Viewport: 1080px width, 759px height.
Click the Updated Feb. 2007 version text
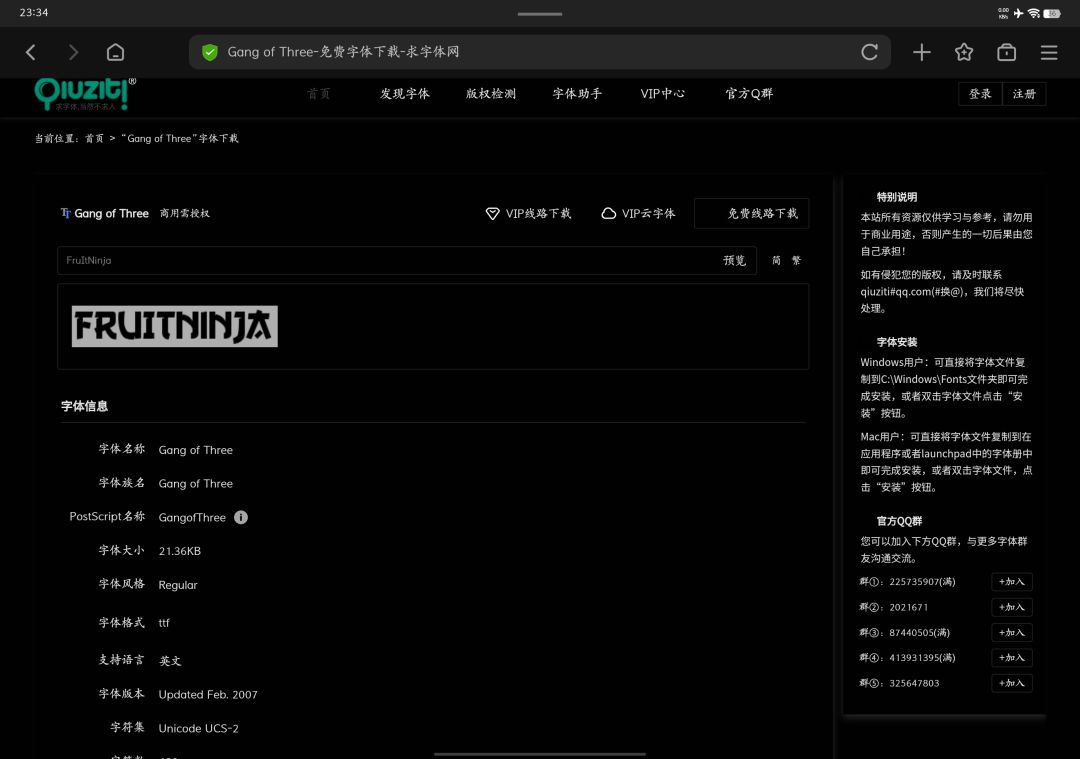point(208,694)
